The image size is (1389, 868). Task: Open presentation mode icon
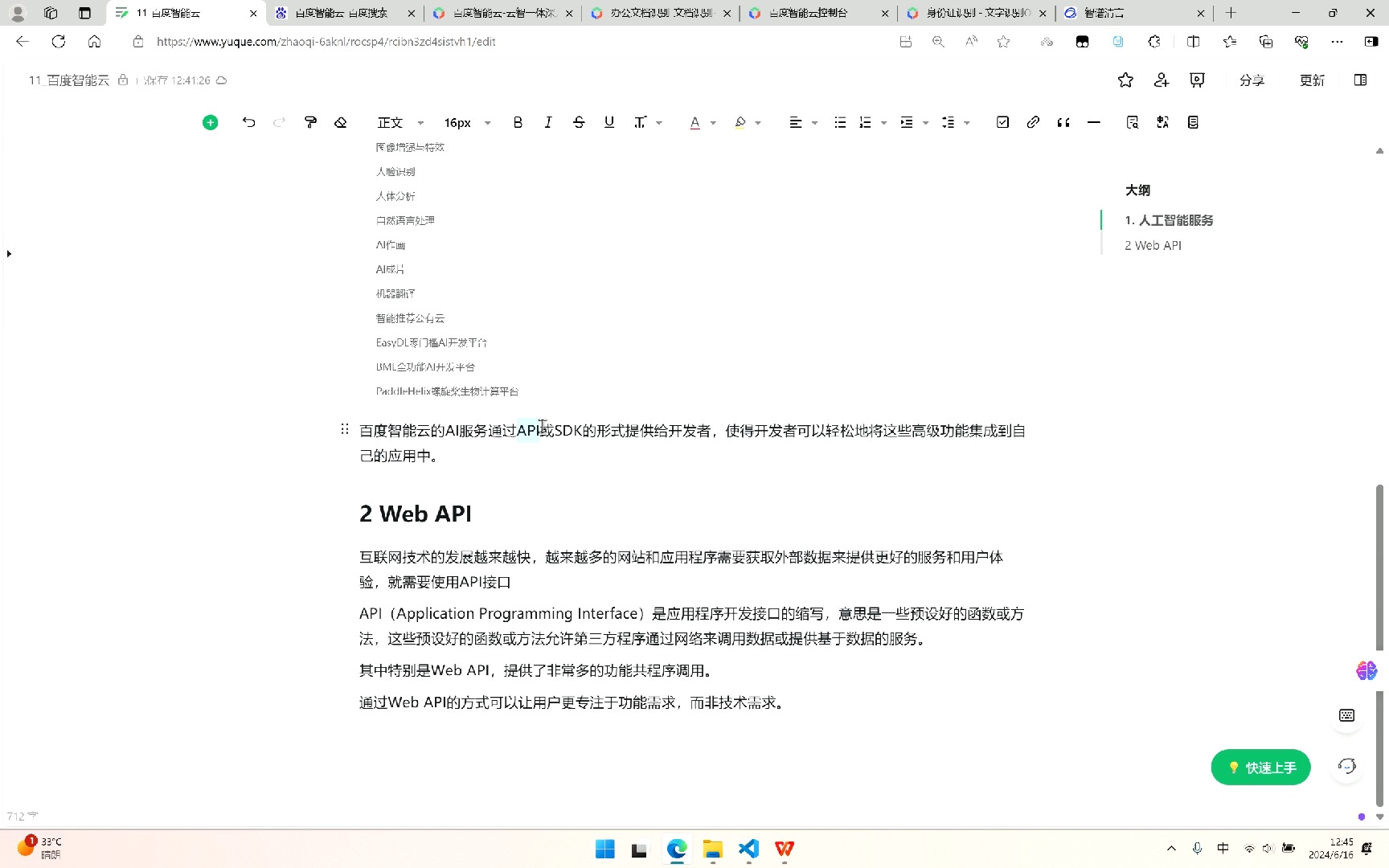click(x=1198, y=80)
